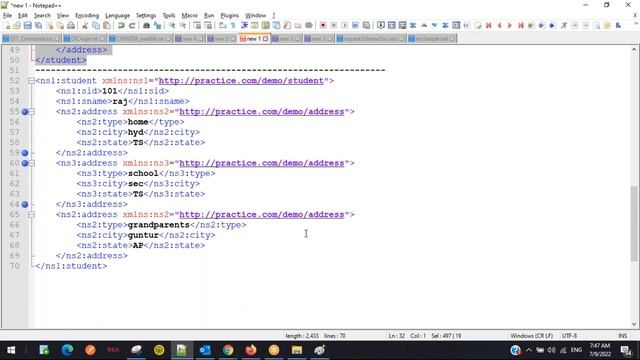Click the Ln : 32 status text

click(x=397, y=336)
